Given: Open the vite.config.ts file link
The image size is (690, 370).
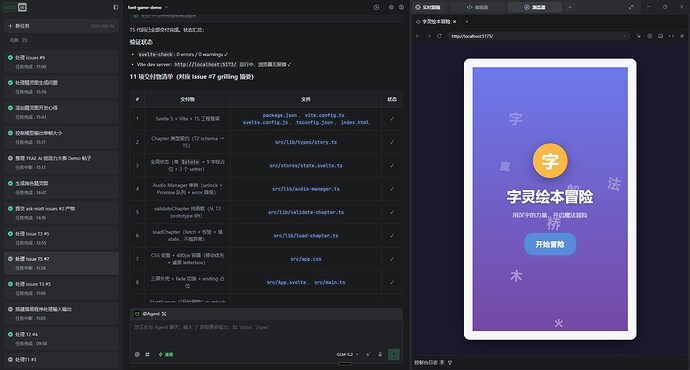Looking at the screenshot, I should click(325, 115).
